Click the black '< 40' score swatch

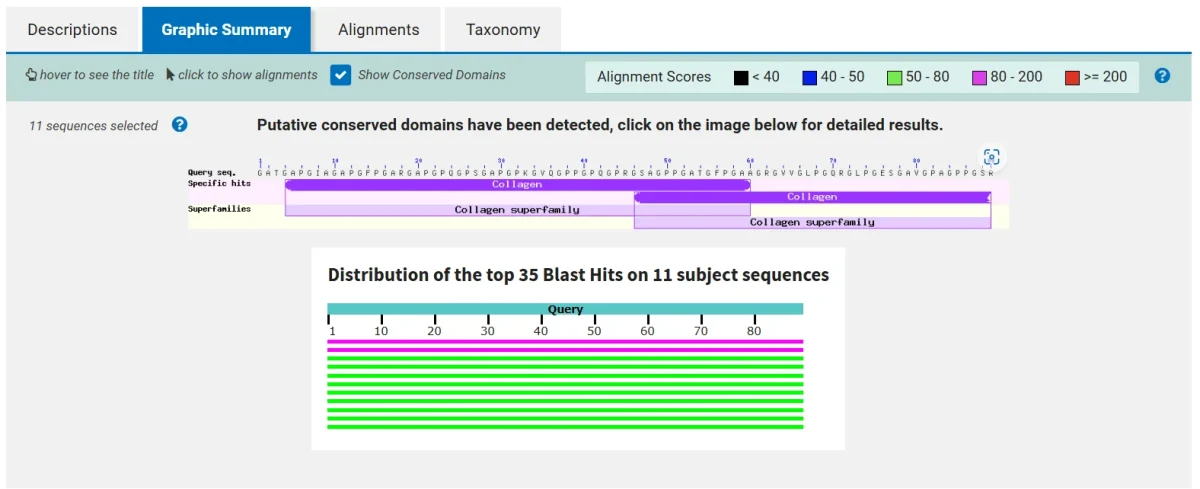[740, 77]
